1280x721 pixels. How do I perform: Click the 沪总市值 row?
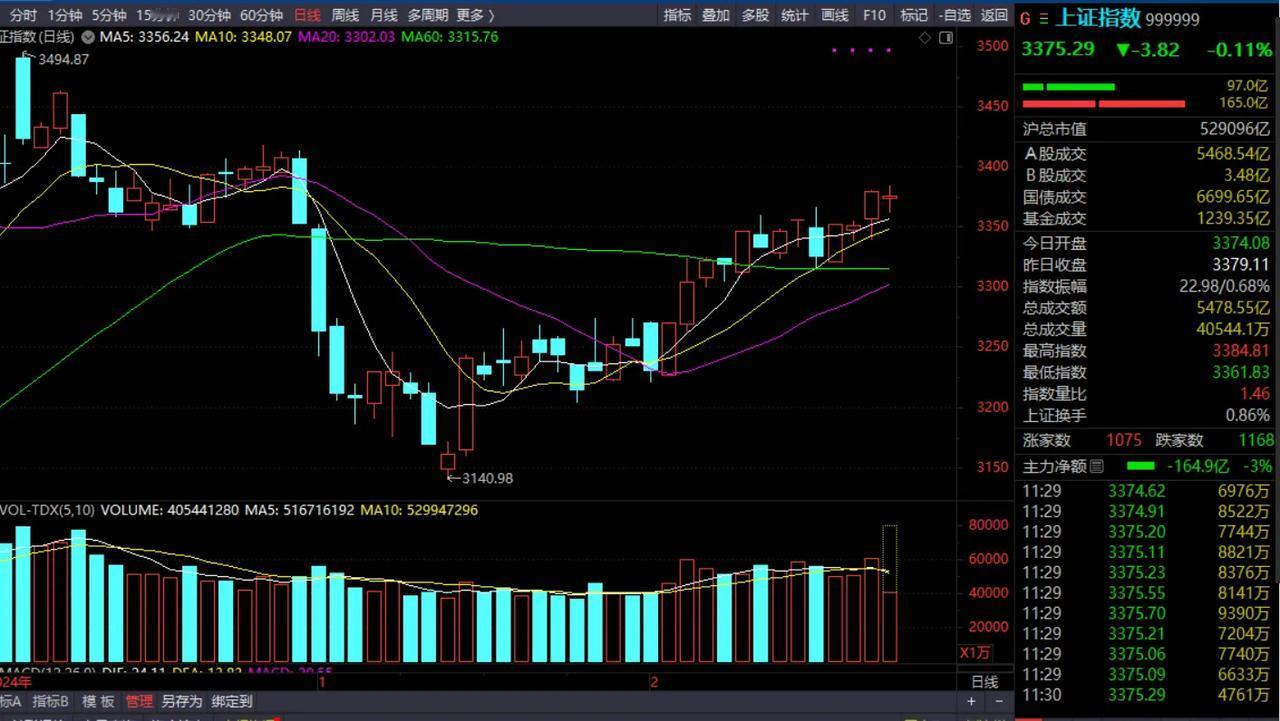[x=1147, y=129]
